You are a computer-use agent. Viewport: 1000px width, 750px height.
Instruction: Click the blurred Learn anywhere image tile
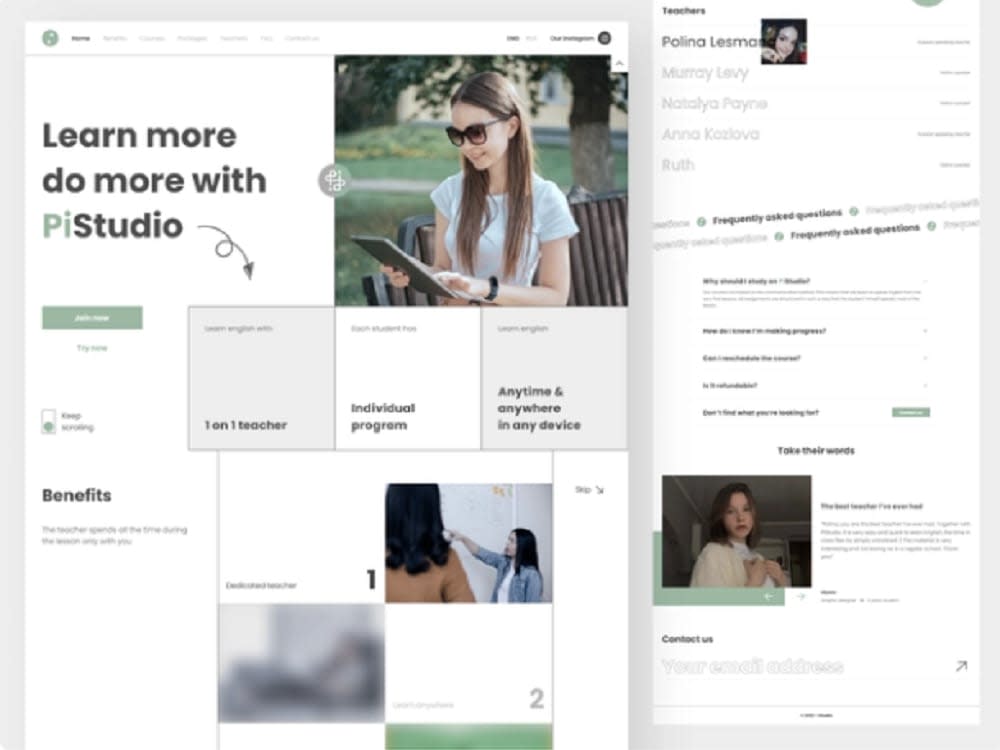coord(302,663)
